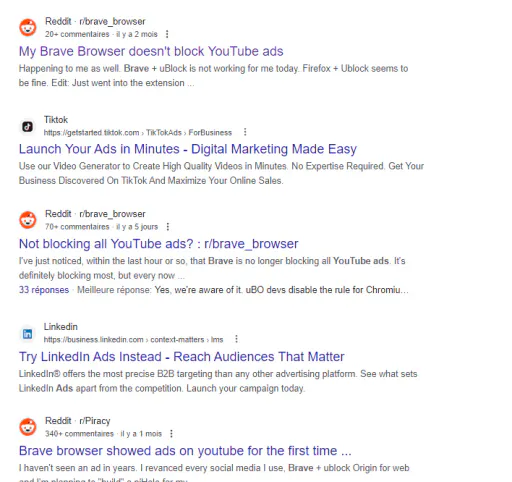Image resolution: width=512 pixels, height=482 pixels.
Task: Open "Not blocking all YouTube ads?" Reddit link
Action: (x=159, y=244)
